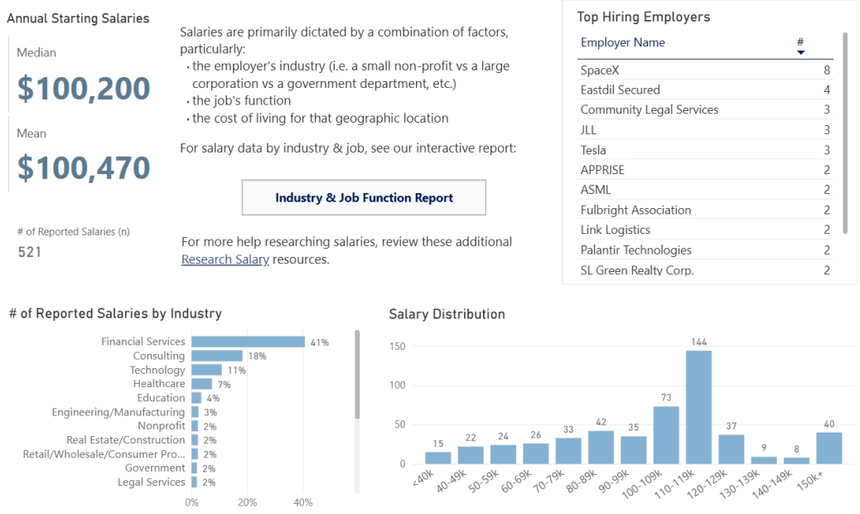Select the SL Green Realty Corp. row
Image resolution: width=860 pixels, height=514 pixels.
705,270
